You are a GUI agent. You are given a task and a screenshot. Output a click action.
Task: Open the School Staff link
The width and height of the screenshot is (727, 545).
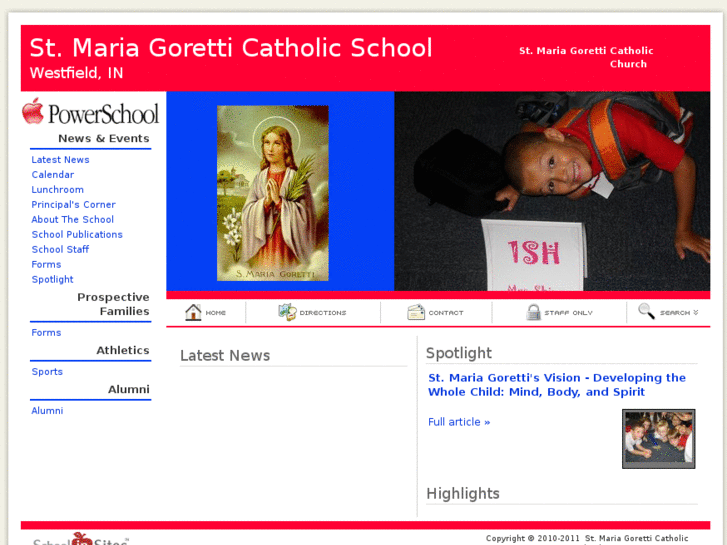60,250
